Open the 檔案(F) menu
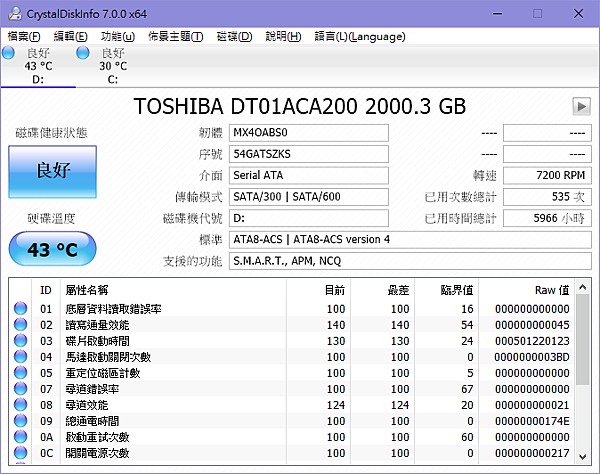This screenshot has height=474, width=600. [x=24, y=37]
